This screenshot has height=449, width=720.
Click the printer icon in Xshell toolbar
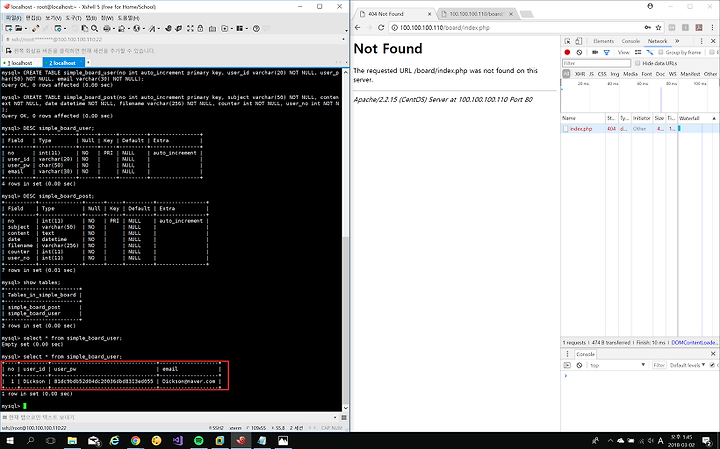(107, 28)
